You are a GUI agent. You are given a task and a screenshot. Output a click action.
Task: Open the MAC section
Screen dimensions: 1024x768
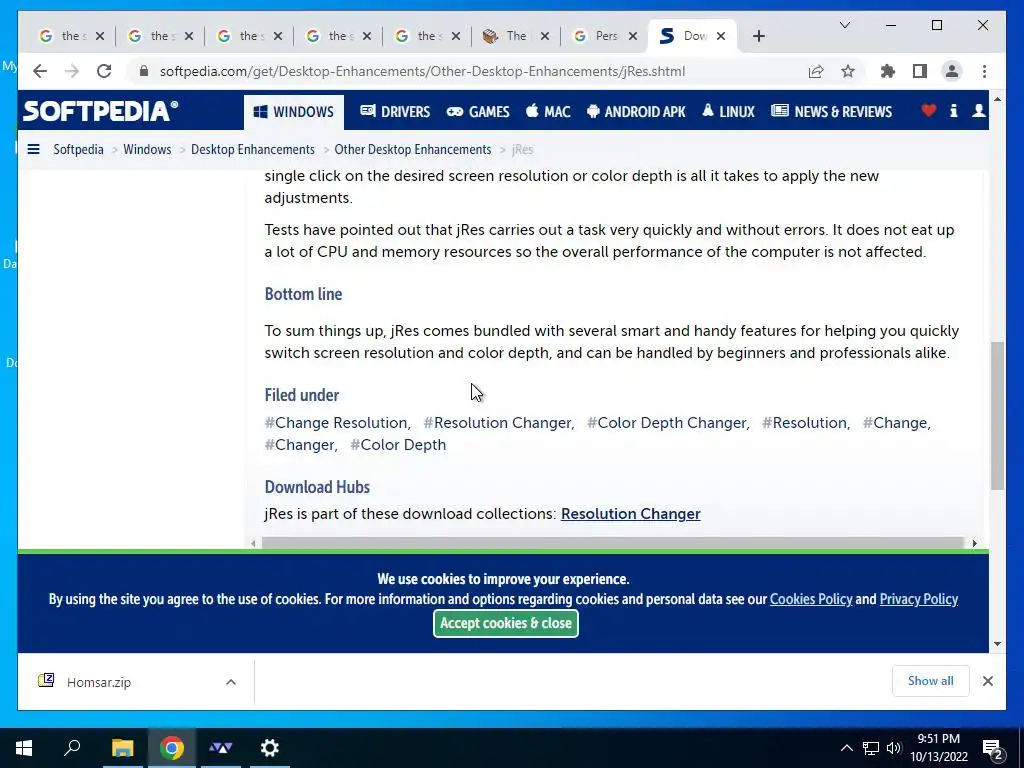pos(549,112)
